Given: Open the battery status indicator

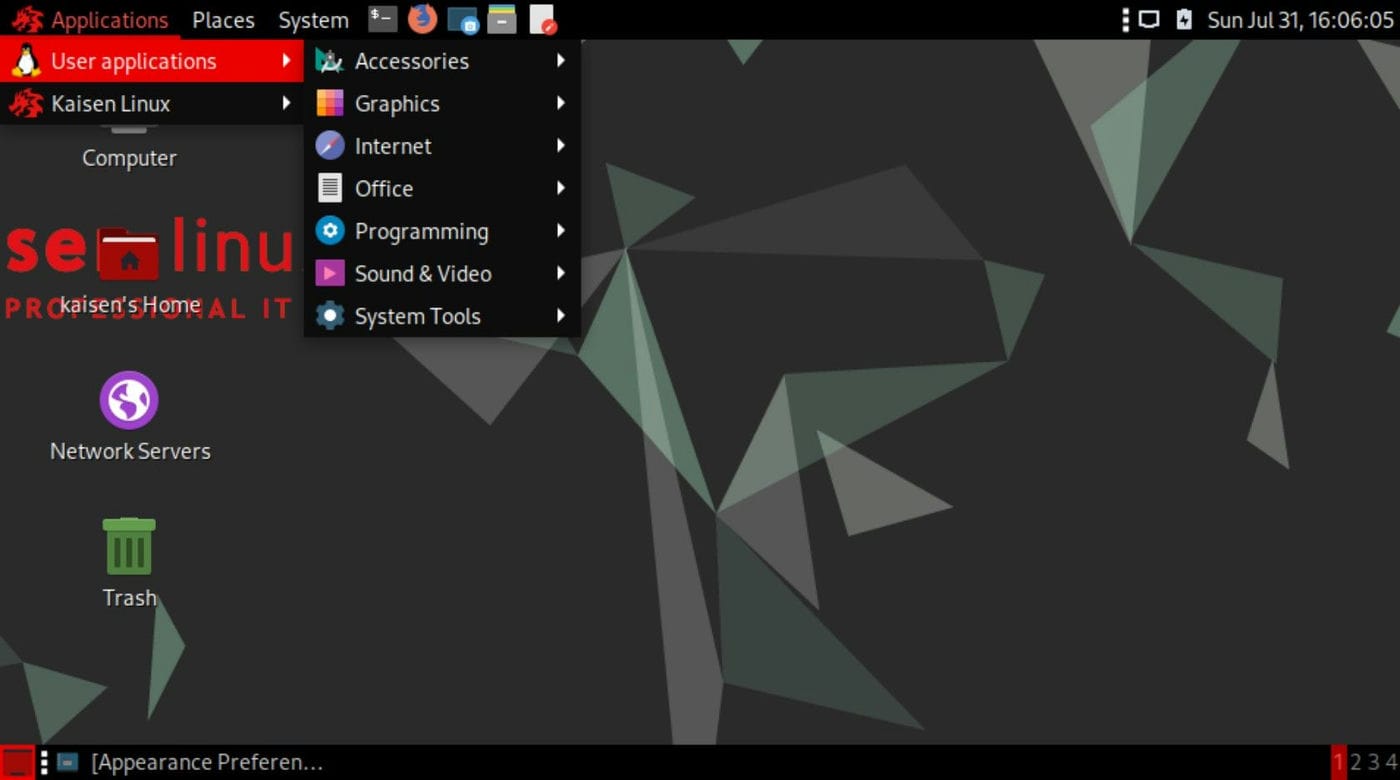Looking at the screenshot, I should pyautogui.click(x=1182, y=18).
